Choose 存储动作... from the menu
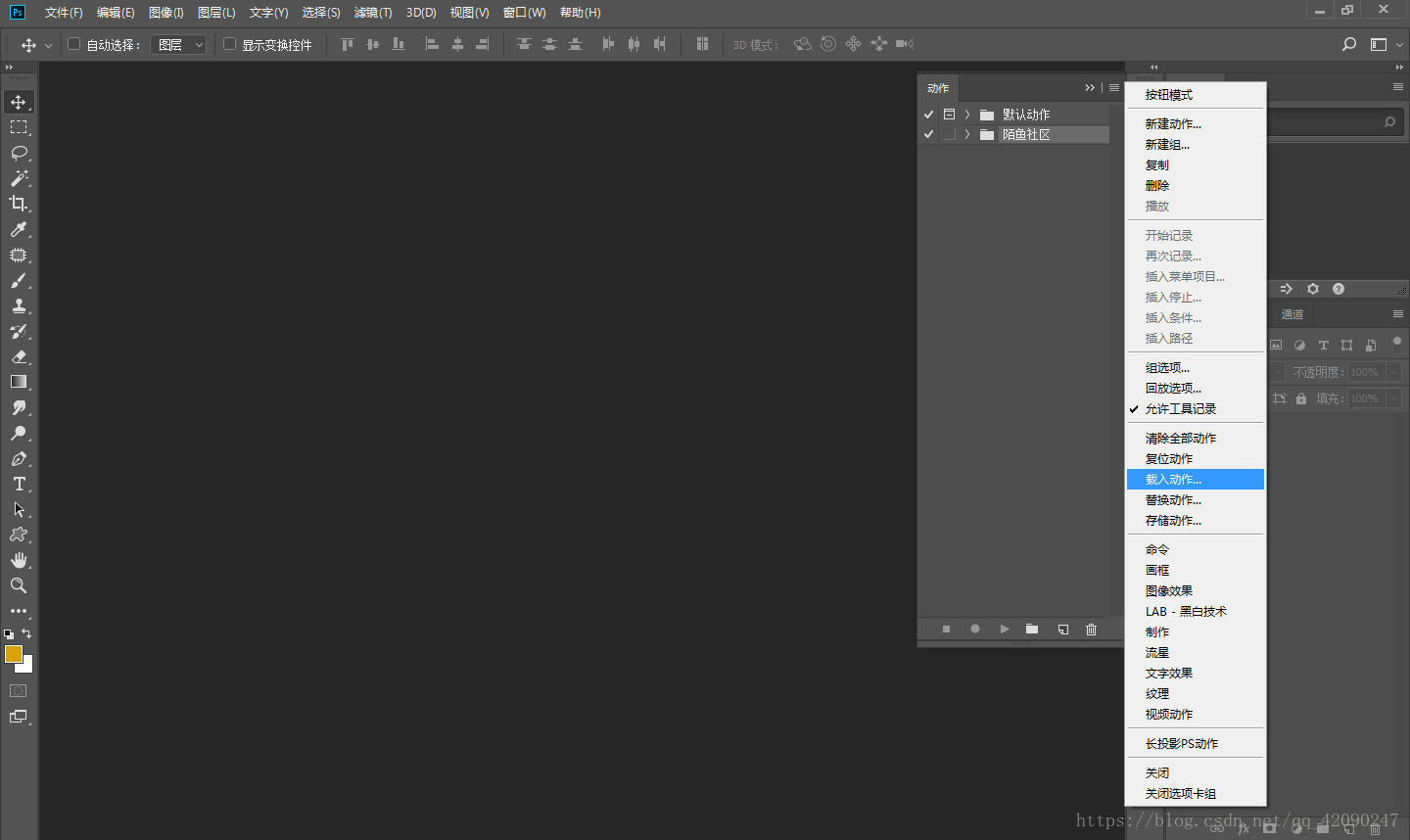The image size is (1410, 840). [1196, 521]
